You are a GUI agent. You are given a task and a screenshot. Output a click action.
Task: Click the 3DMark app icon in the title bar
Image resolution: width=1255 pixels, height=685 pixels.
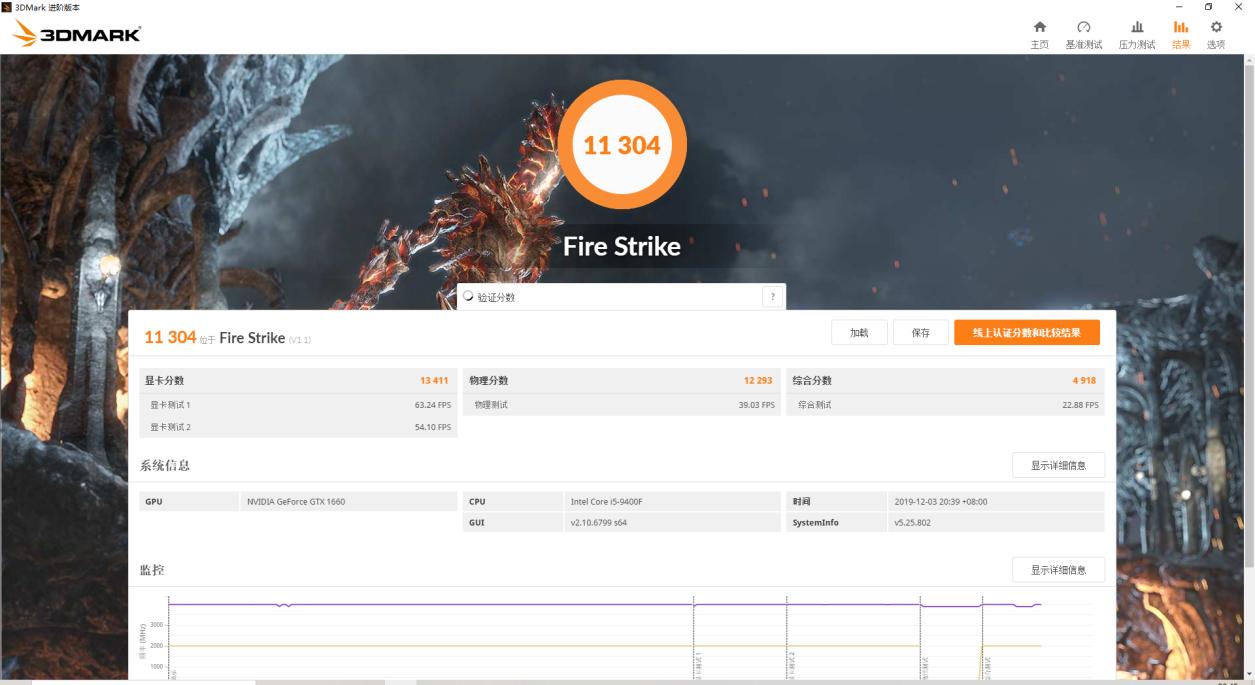tap(8, 6)
